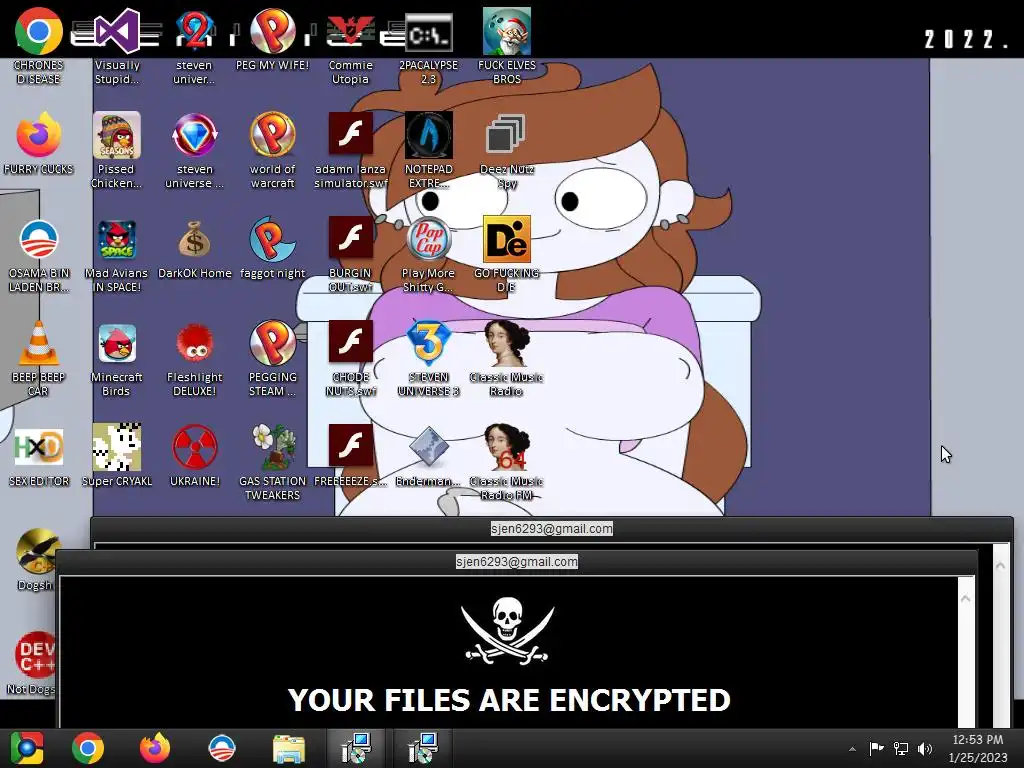Screen dimensions: 1024x768
Task: Click scroll-up arrow in back ransom window
Action: click(1000, 566)
